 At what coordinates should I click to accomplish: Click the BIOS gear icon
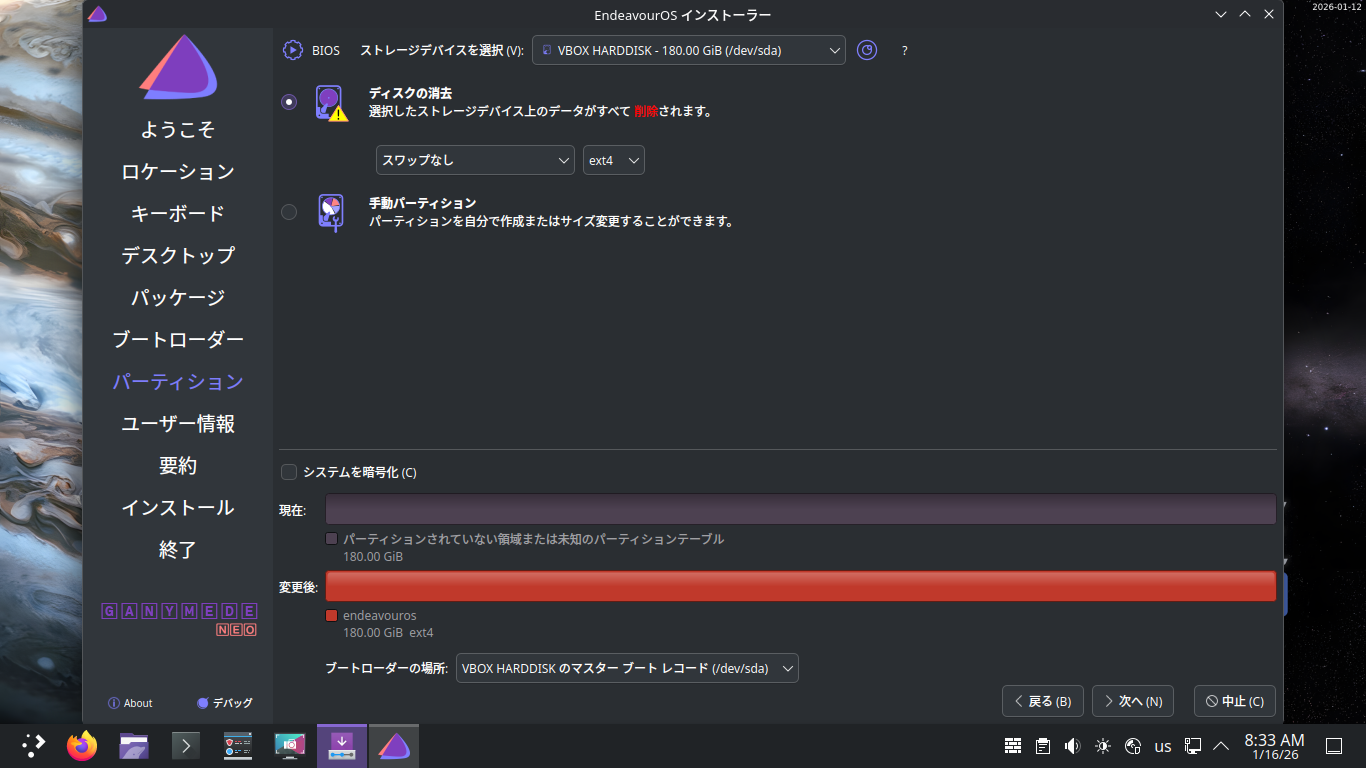click(x=293, y=50)
